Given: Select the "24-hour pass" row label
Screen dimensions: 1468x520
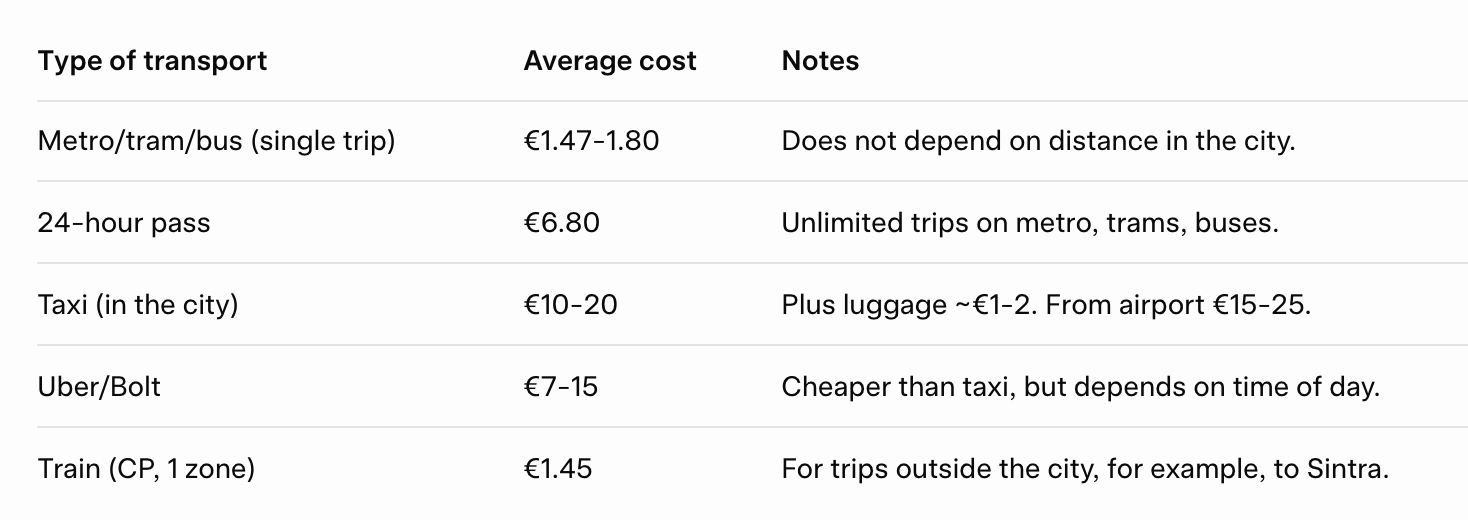Looking at the screenshot, I should pos(124,223).
